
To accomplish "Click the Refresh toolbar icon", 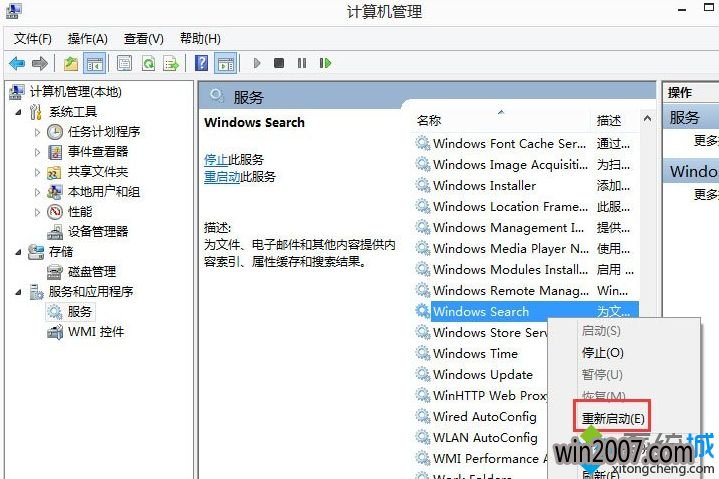I will [148, 63].
